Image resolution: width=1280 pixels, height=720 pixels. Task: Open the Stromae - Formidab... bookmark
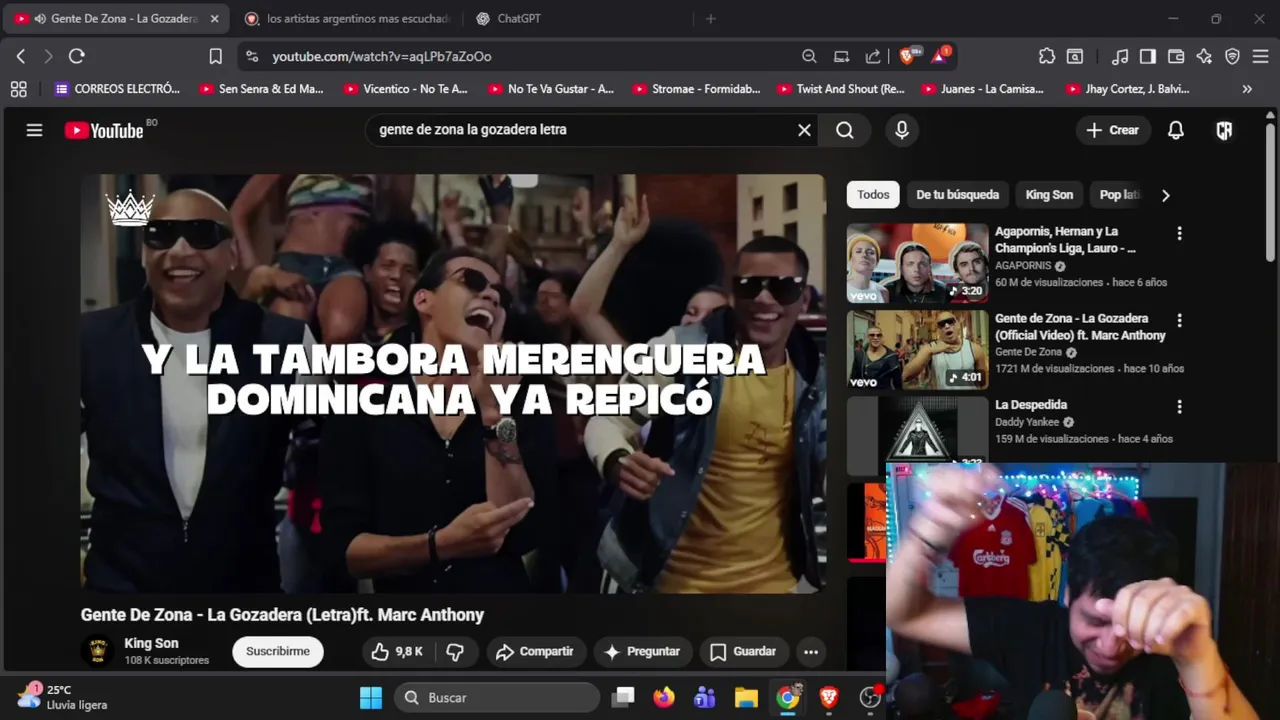point(697,89)
